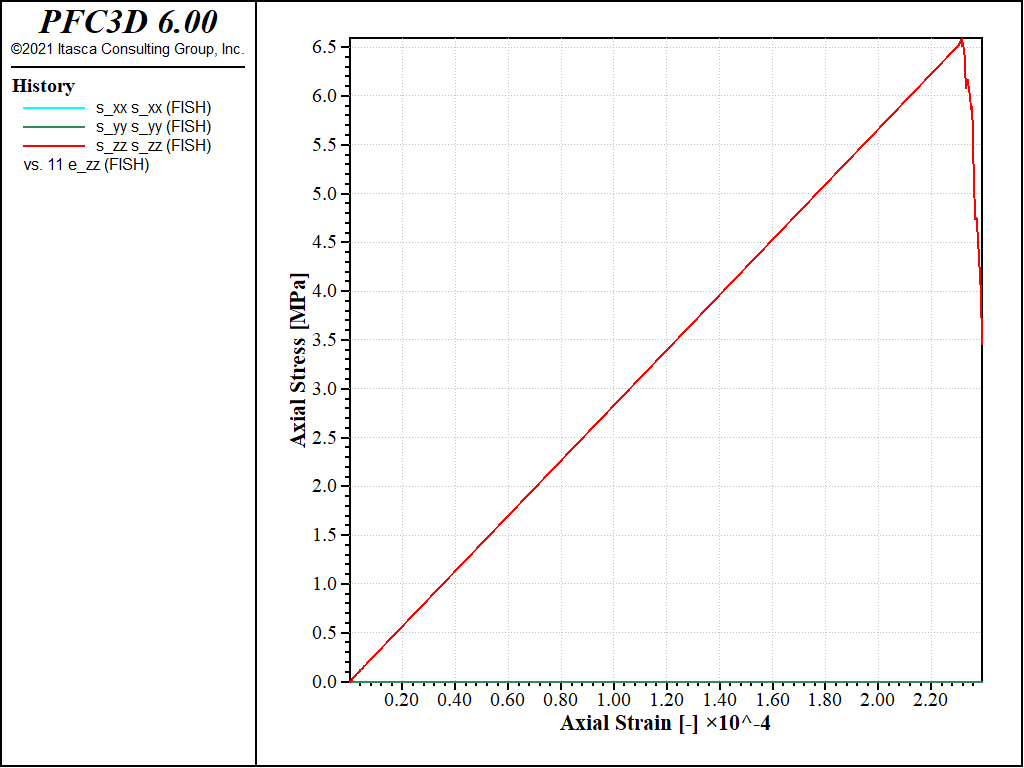This screenshot has width=1024, height=768.
Task: Click the 0.0 y-axis tick label
Action: 325,682
